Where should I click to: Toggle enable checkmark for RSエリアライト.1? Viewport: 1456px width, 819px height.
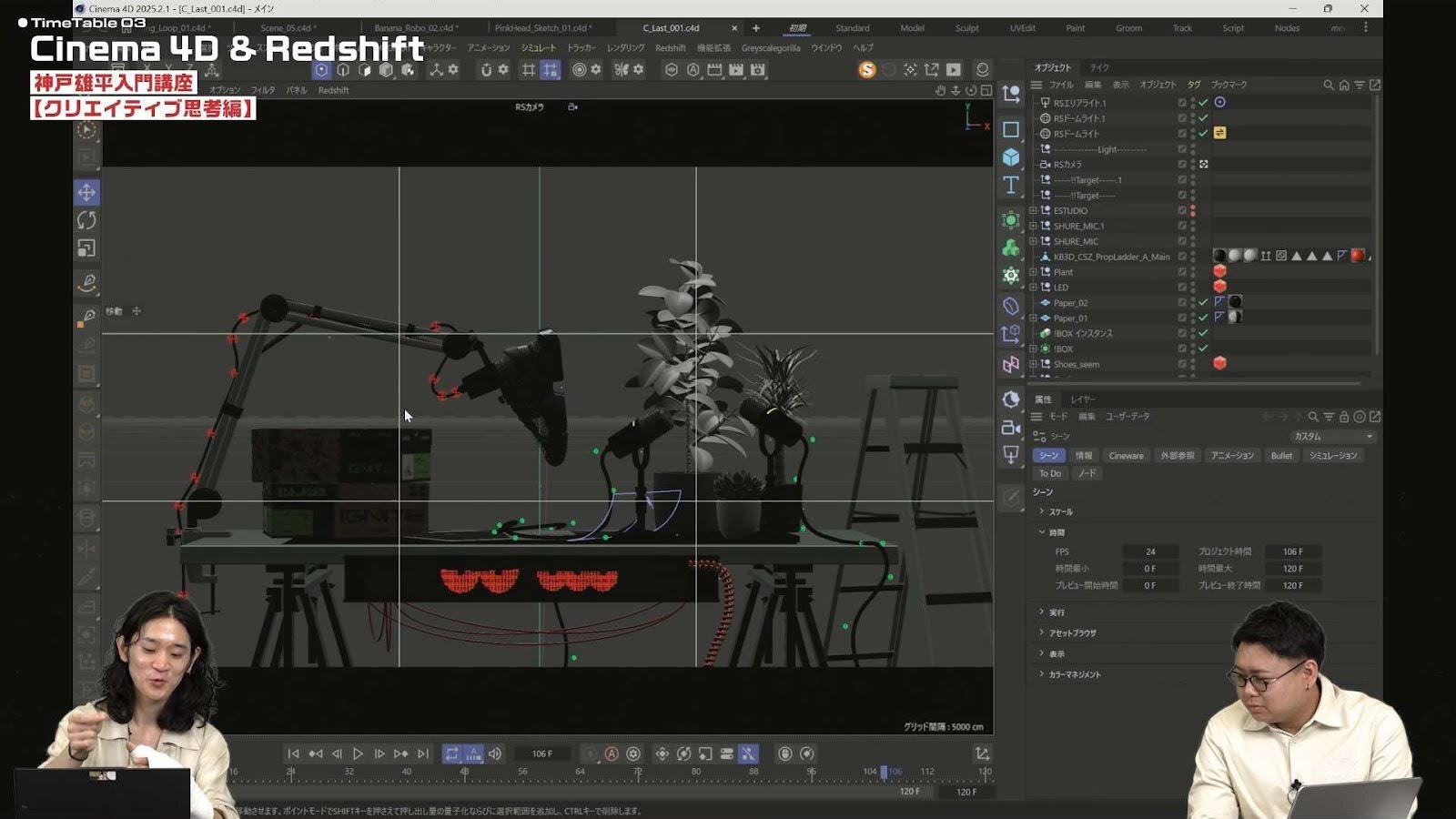click(1203, 103)
